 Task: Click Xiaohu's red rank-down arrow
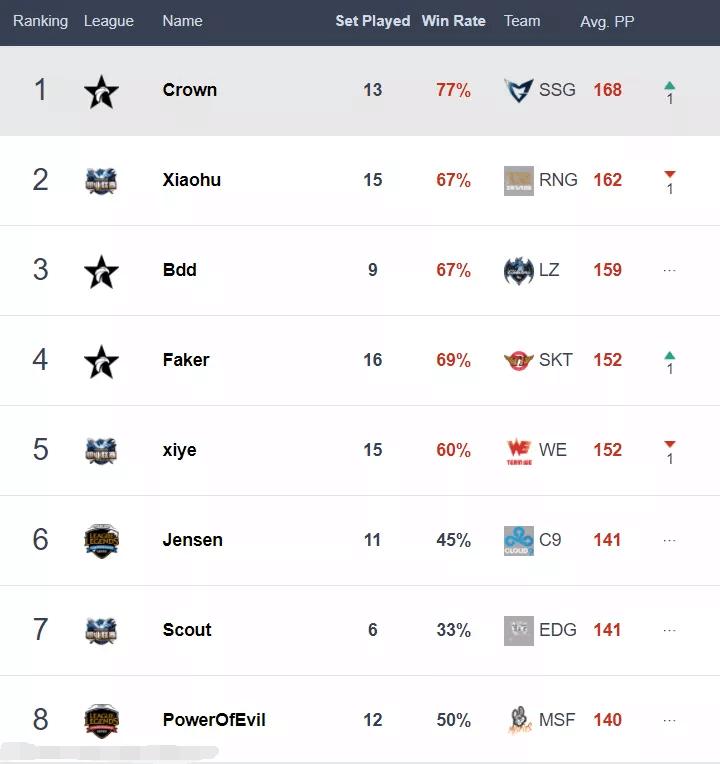(x=670, y=176)
